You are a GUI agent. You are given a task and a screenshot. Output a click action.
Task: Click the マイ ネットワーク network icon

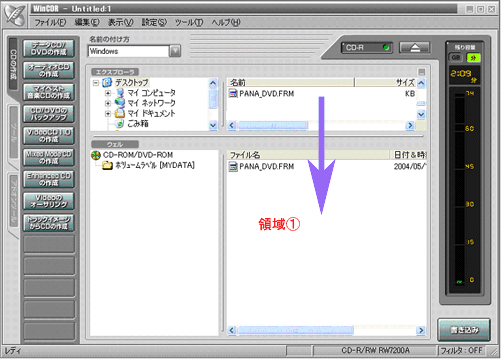(120, 103)
